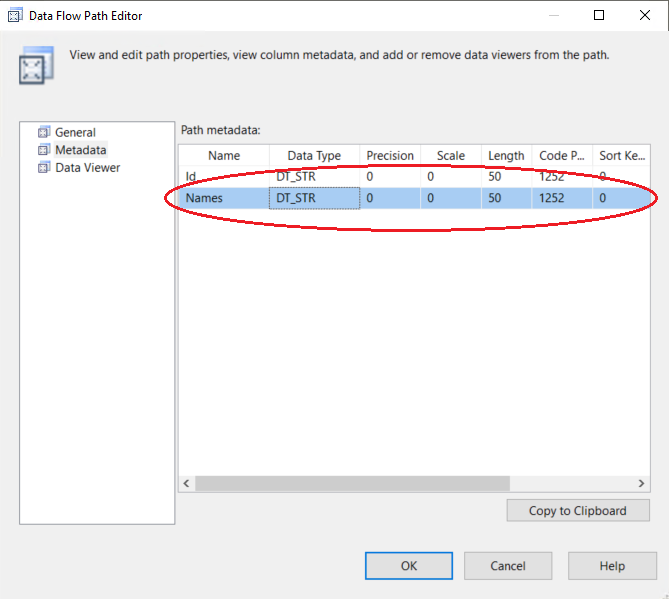
Task: Click the Precision column header
Action: point(390,156)
